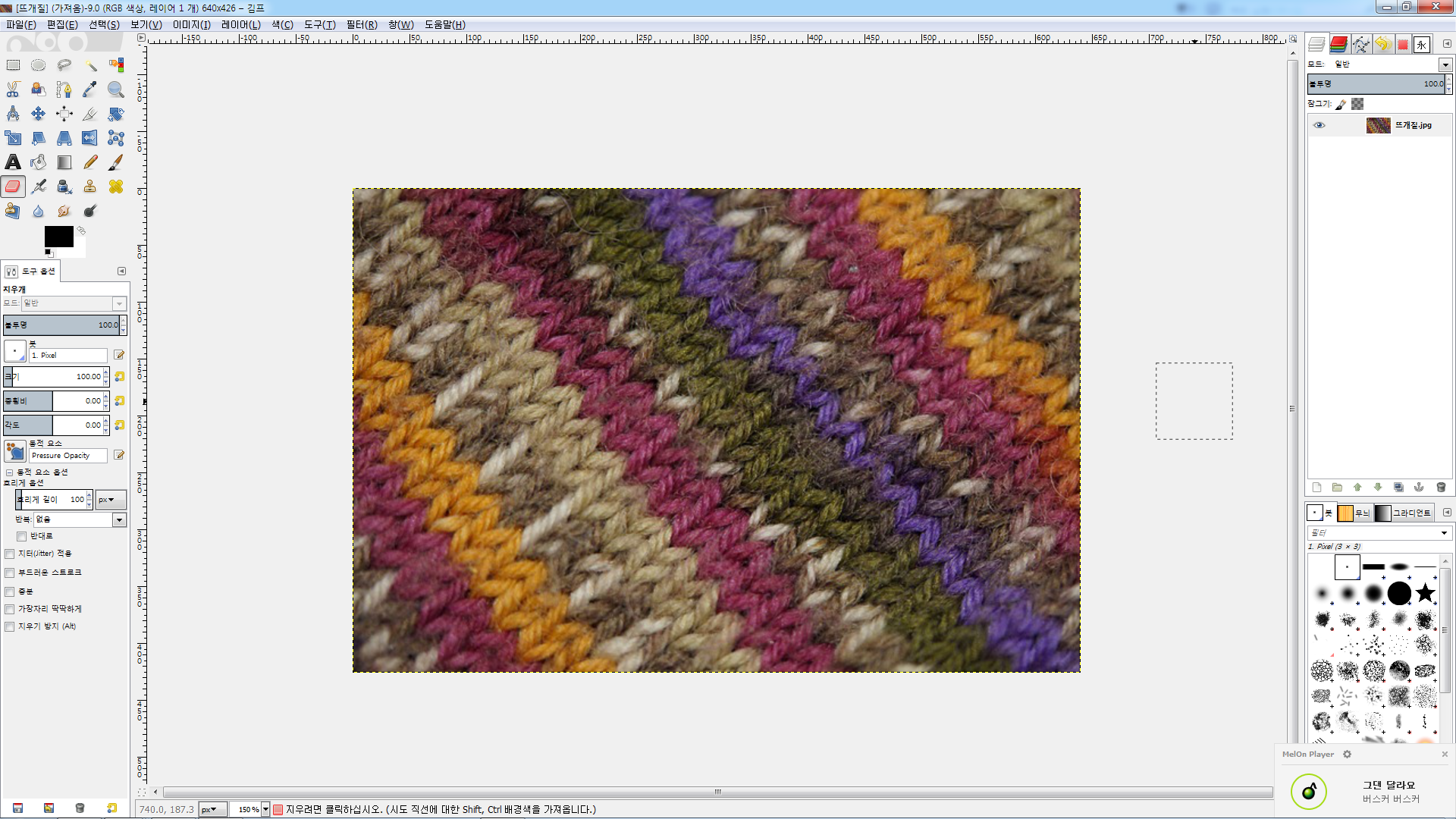Select the Free Select lasso tool
This screenshot has width=1456, height=819.
pos(64,65)
